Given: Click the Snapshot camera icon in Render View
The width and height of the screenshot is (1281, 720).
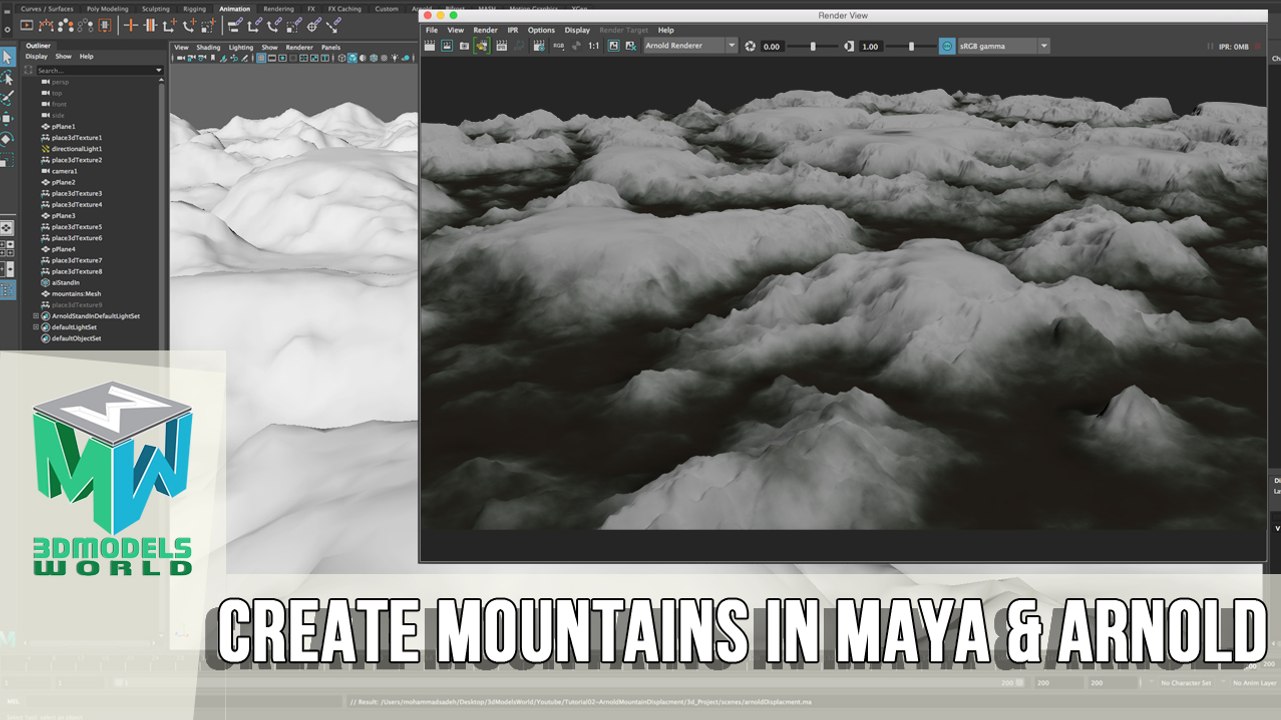Looking at the screenshot, I should [x=464, y=46].
